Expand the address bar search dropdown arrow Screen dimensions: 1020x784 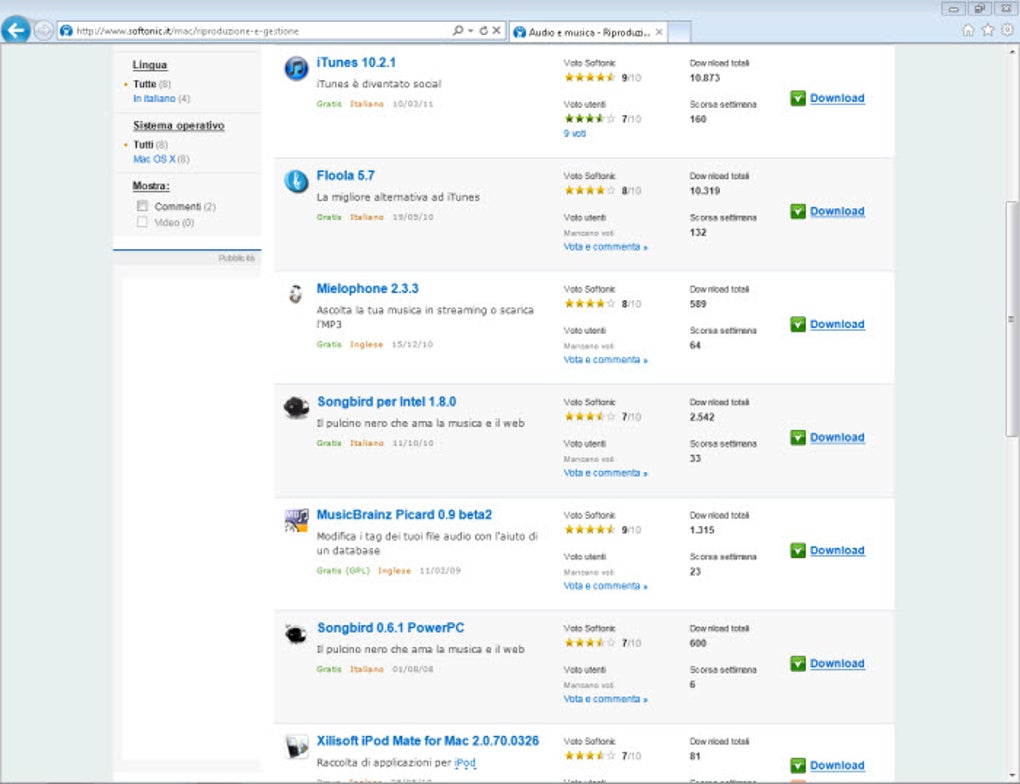click(470, 31)
